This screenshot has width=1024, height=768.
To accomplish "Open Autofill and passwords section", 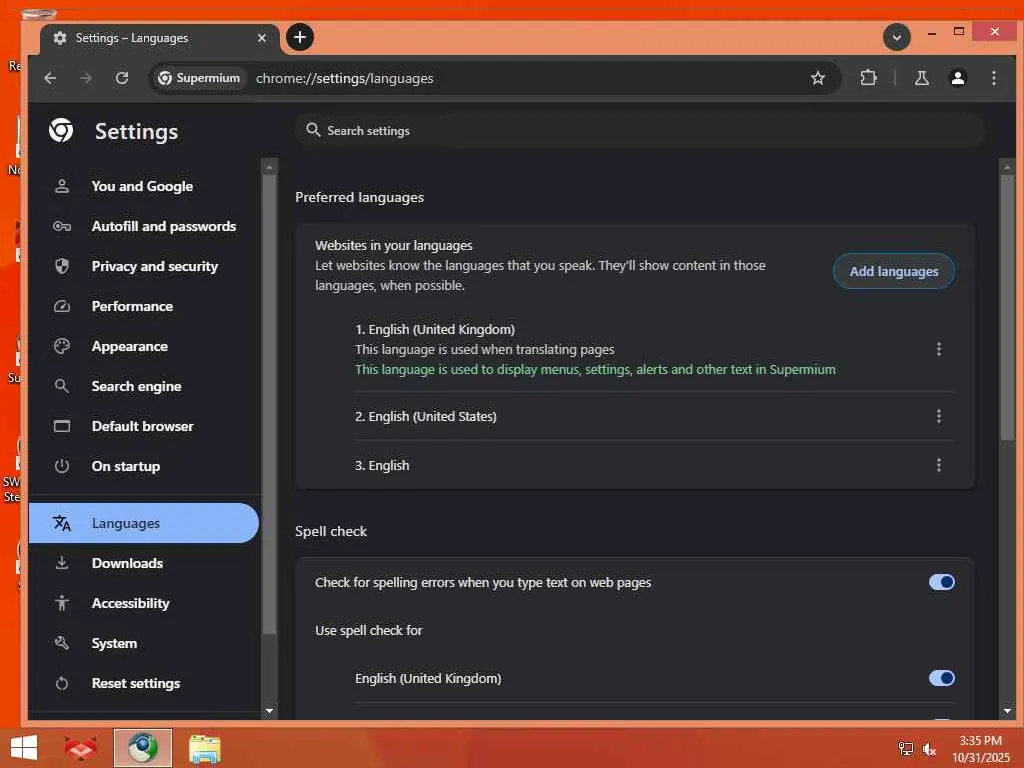I will click(163, 226).
